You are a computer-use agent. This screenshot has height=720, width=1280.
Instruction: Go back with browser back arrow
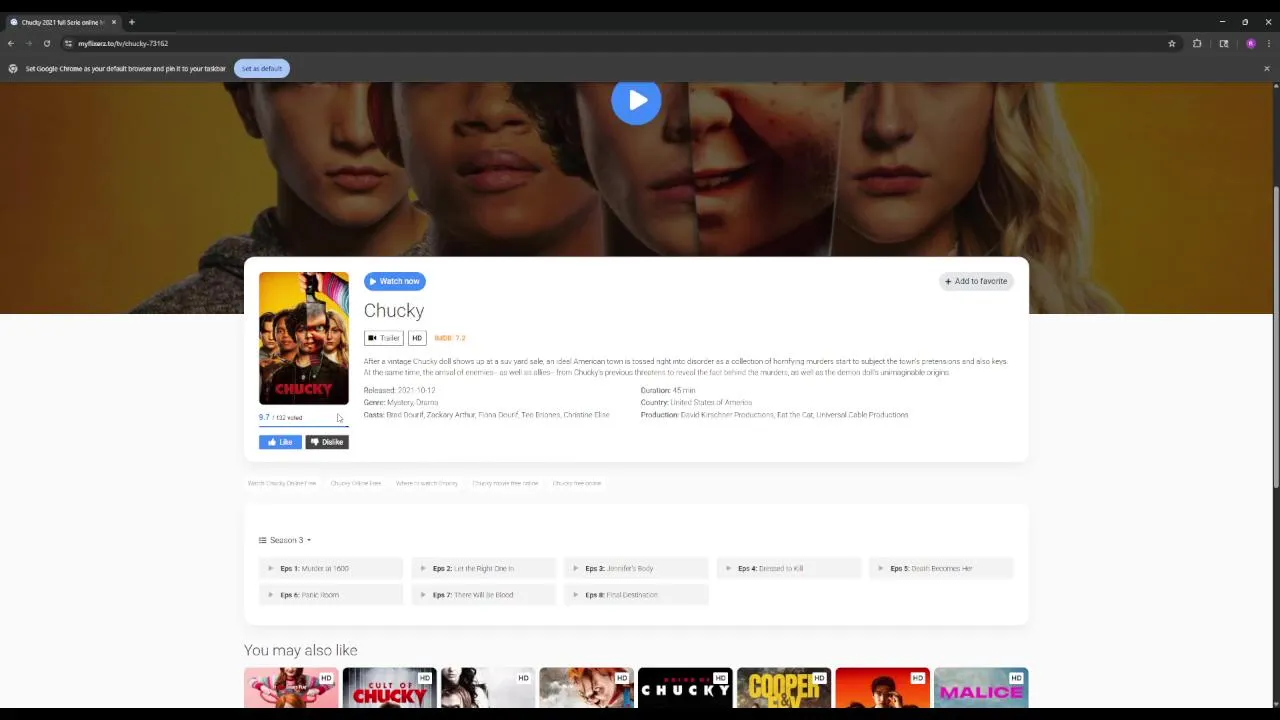coord(11,43)
